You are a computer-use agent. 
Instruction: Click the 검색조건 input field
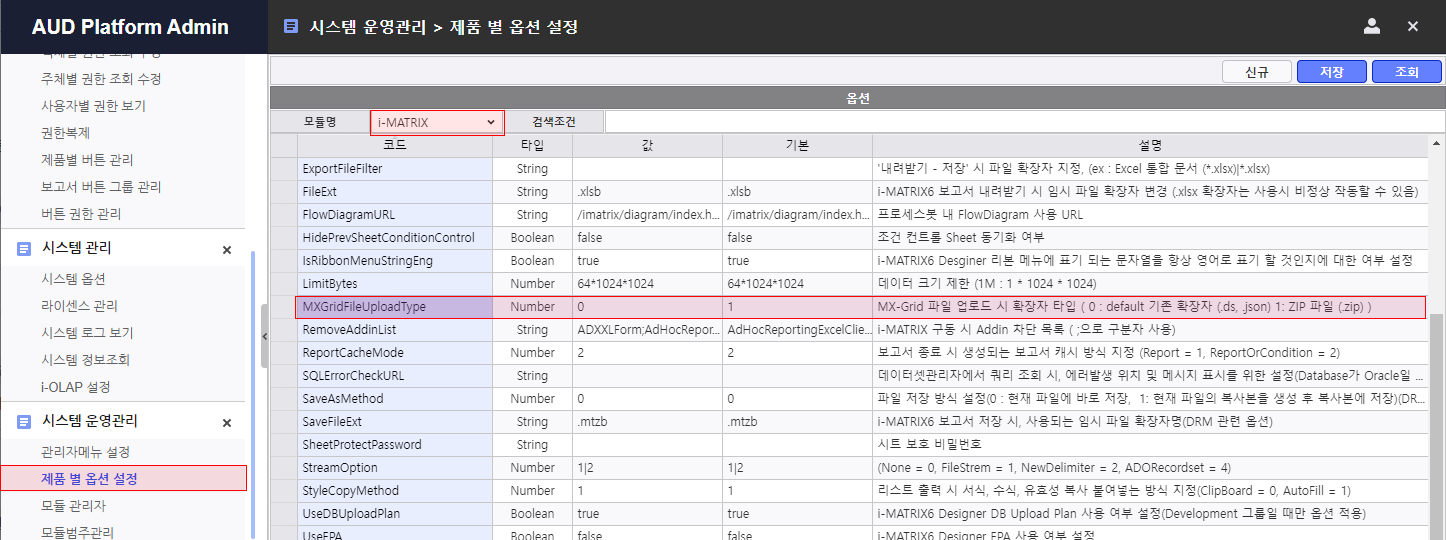(1023, 122)
